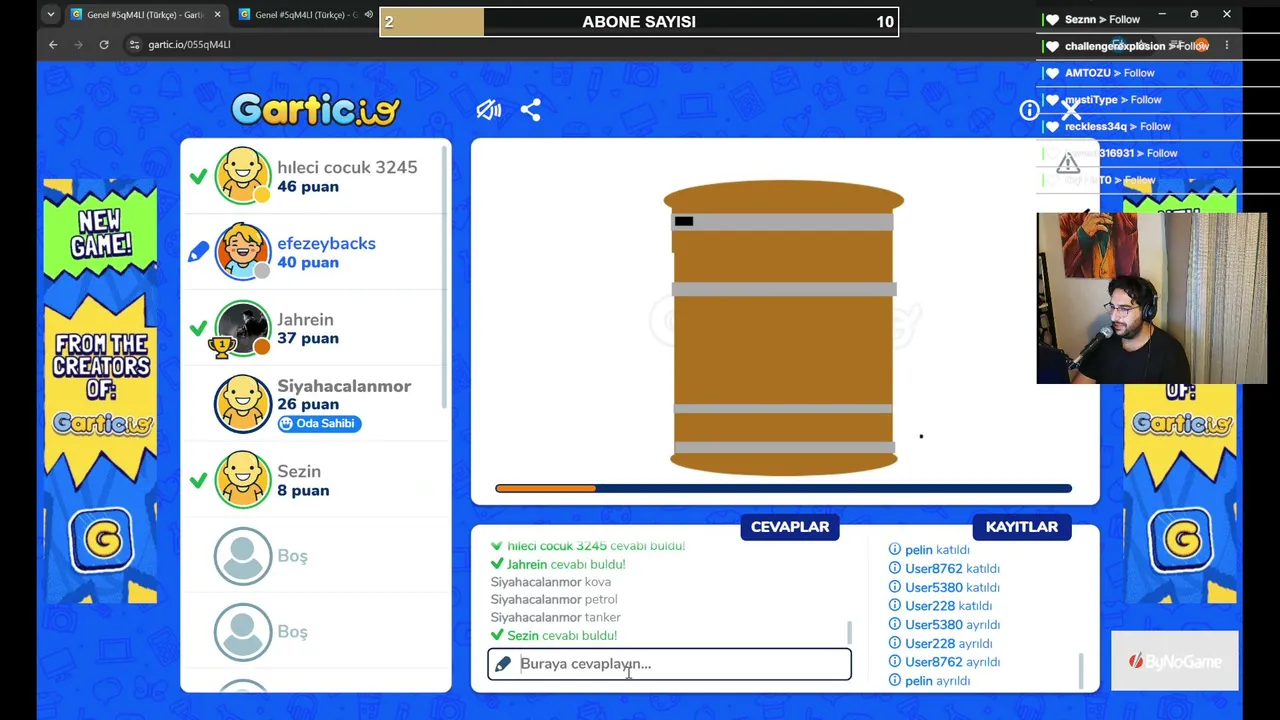Select player name hileci cocuk 3245

click(347, 167)
